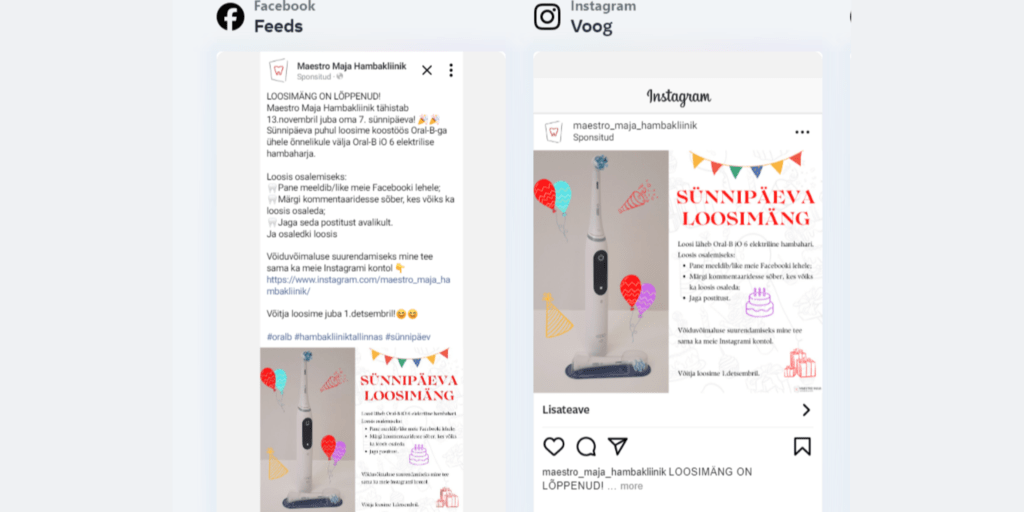Save the post with bookmark icon

(802, 446)
